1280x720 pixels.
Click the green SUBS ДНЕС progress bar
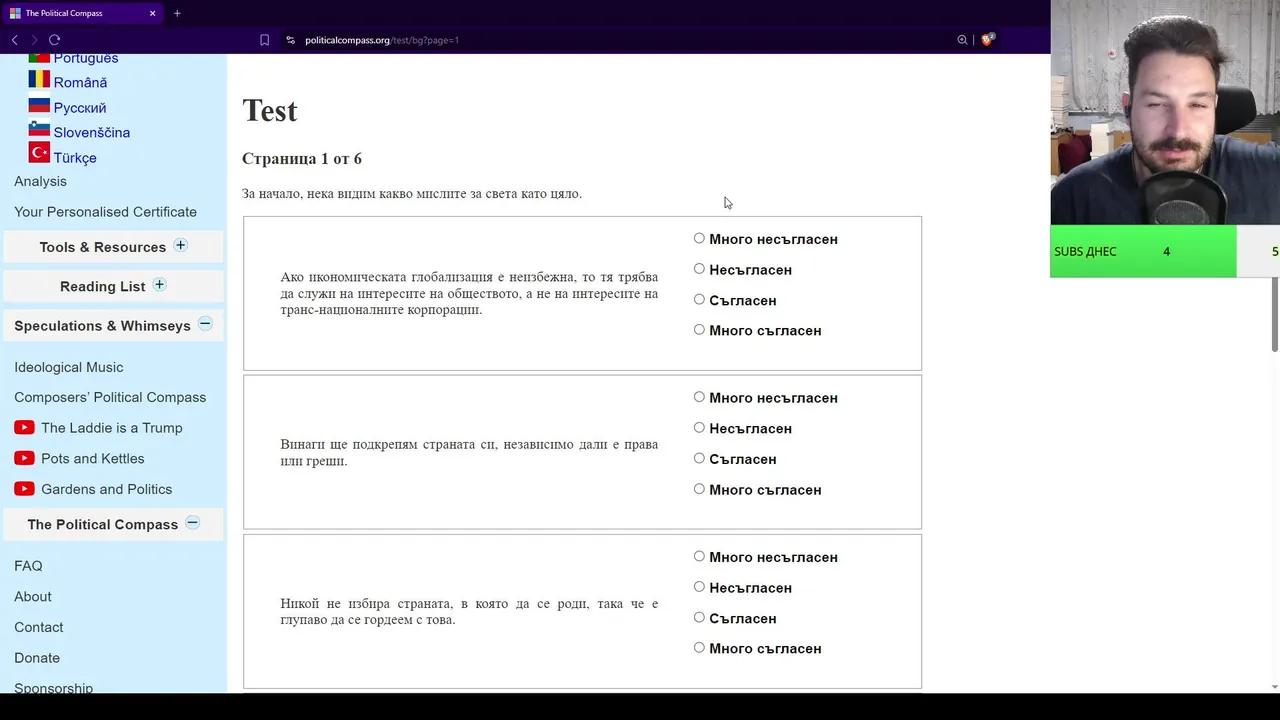click(1143, 251)
